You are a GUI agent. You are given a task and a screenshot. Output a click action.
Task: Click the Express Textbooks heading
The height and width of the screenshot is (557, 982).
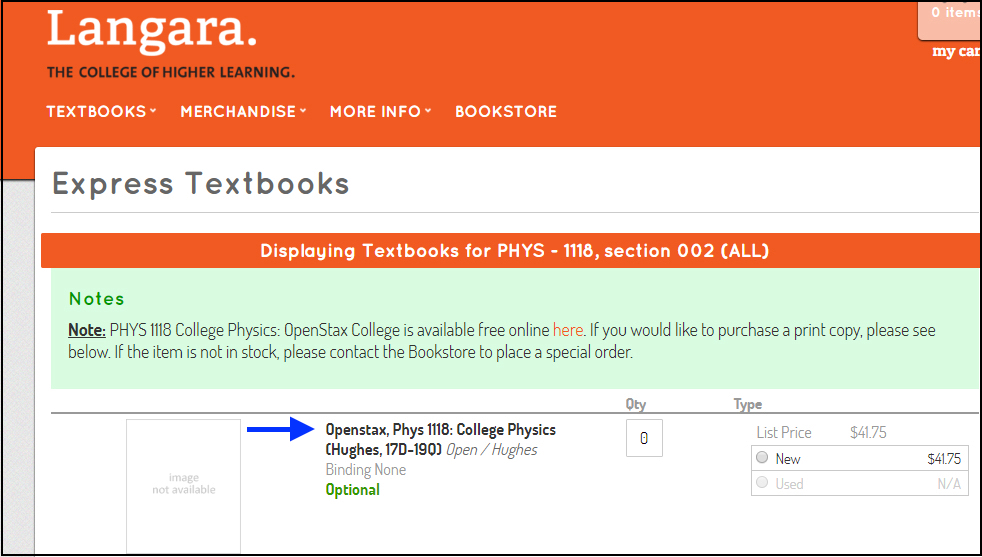(201, 184)
